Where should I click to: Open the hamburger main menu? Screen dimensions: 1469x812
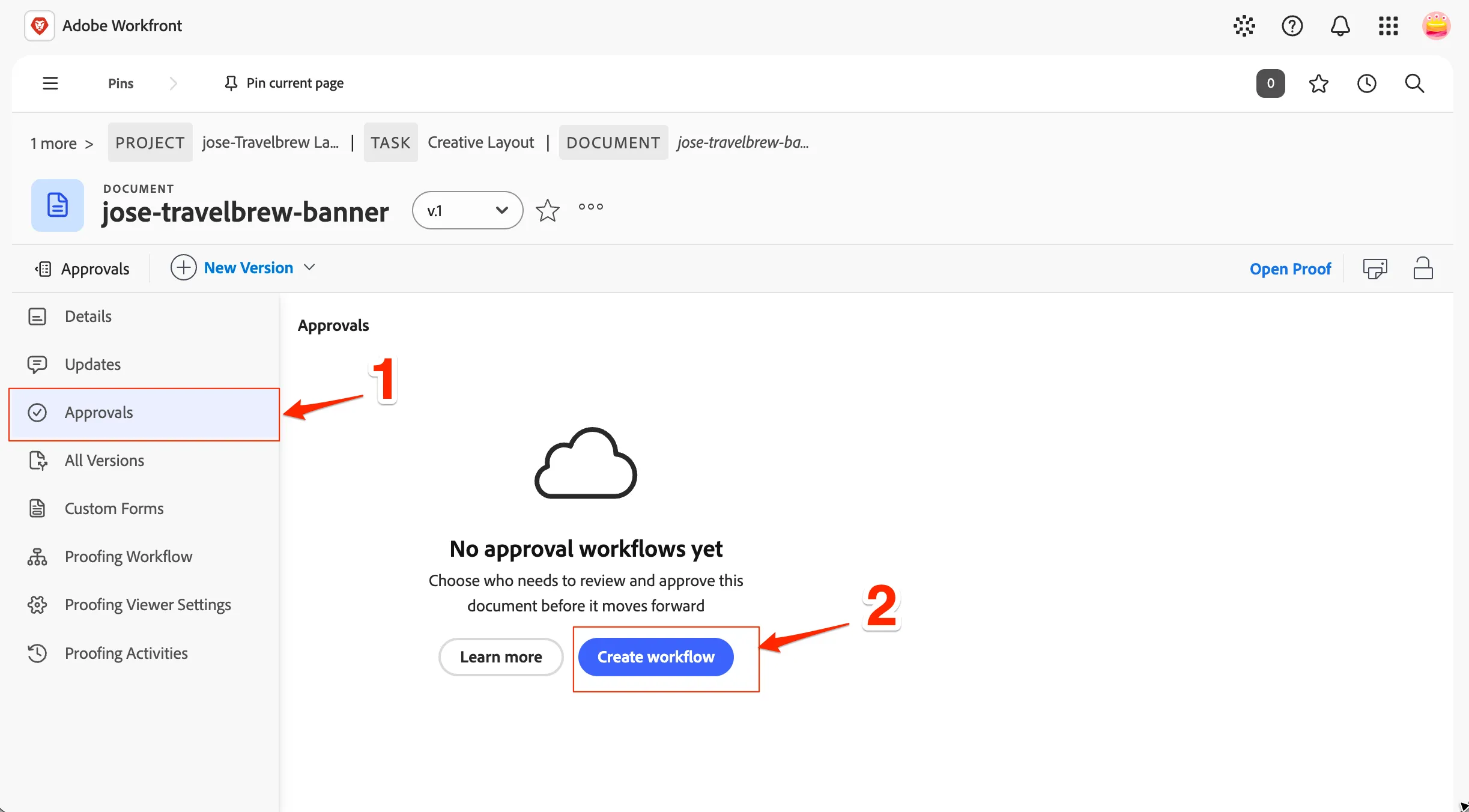point(50,83)
